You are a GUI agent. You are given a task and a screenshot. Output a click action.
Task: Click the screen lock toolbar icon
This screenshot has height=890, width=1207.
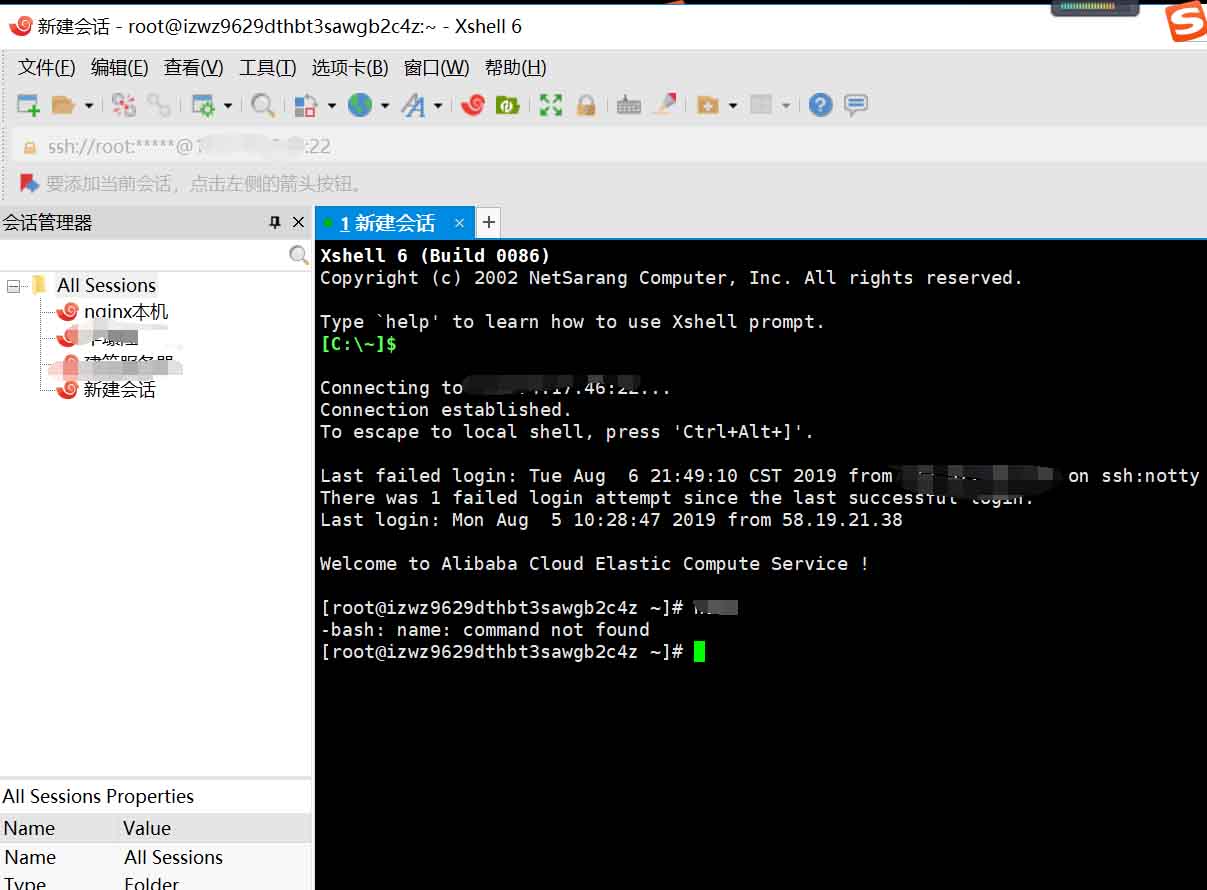click(x=587, y=104)
